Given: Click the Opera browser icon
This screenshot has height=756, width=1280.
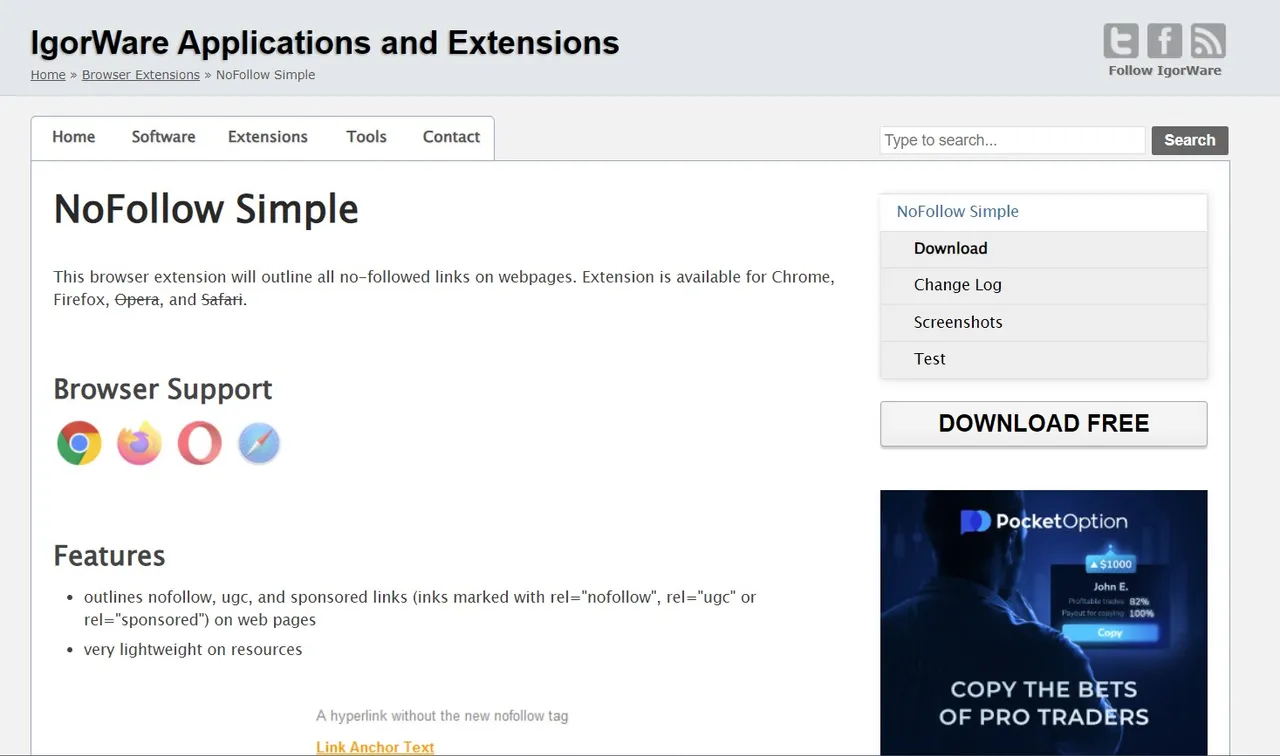Looking at the screenshot, I should (199, 443).
